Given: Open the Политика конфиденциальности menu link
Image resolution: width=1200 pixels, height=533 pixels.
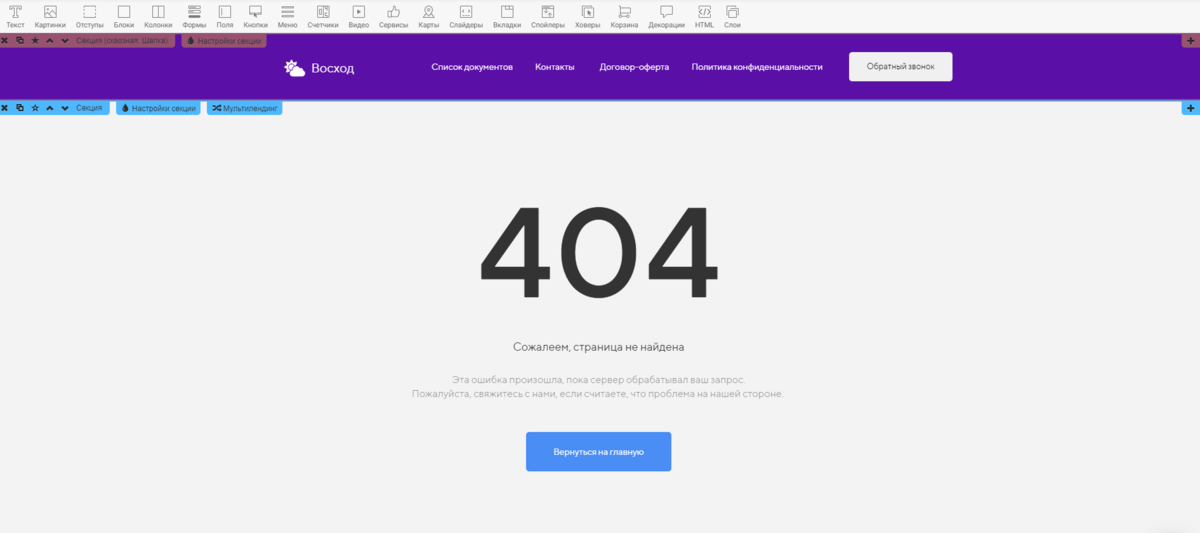Looking at the screenshot, I should coord(757,67).
